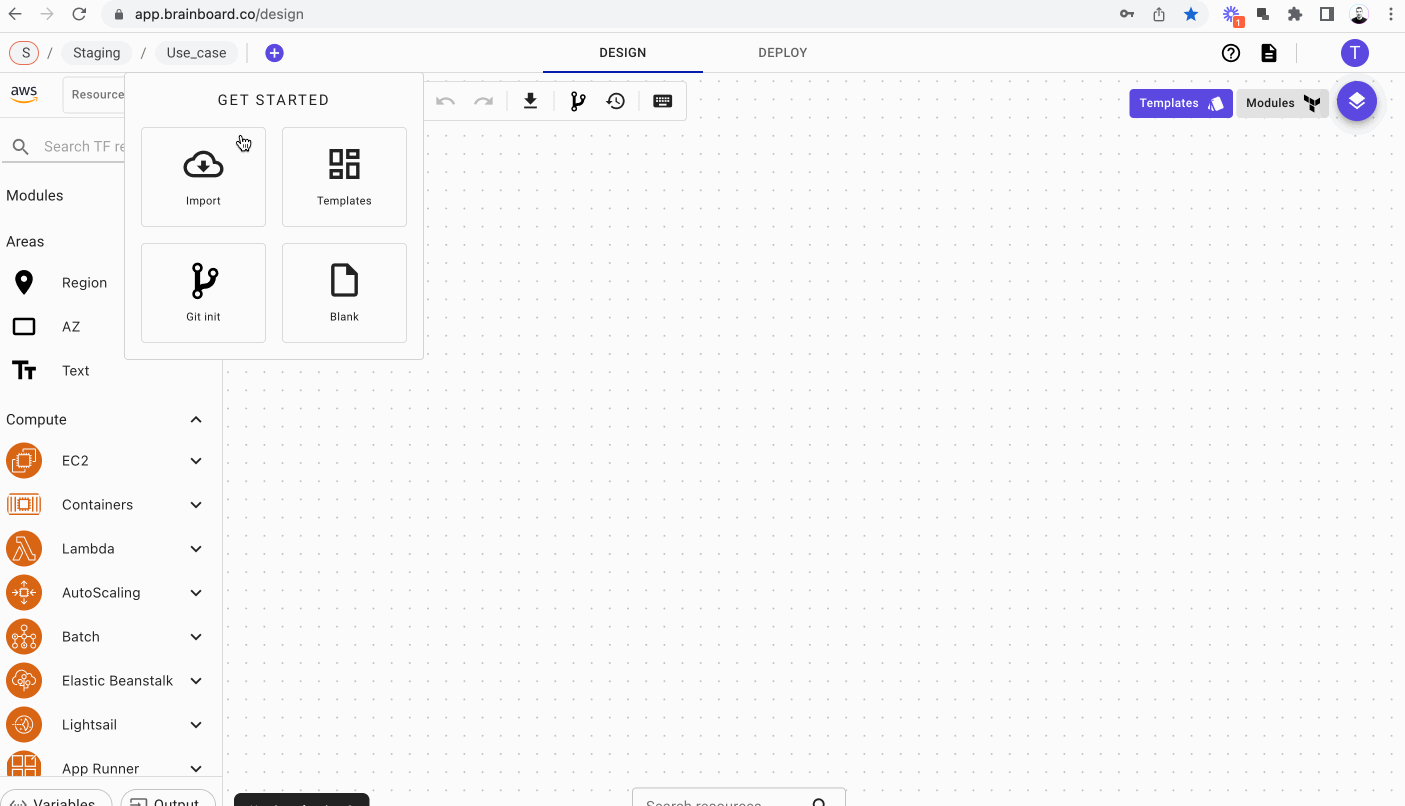Click the purple layers floating button
The image size is (1405, 806).
(1357, 101)
